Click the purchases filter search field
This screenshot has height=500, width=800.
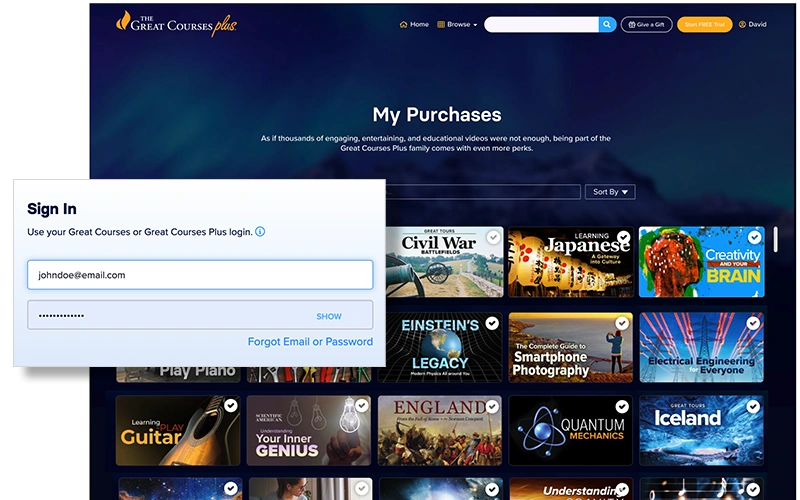coord(483,192)
